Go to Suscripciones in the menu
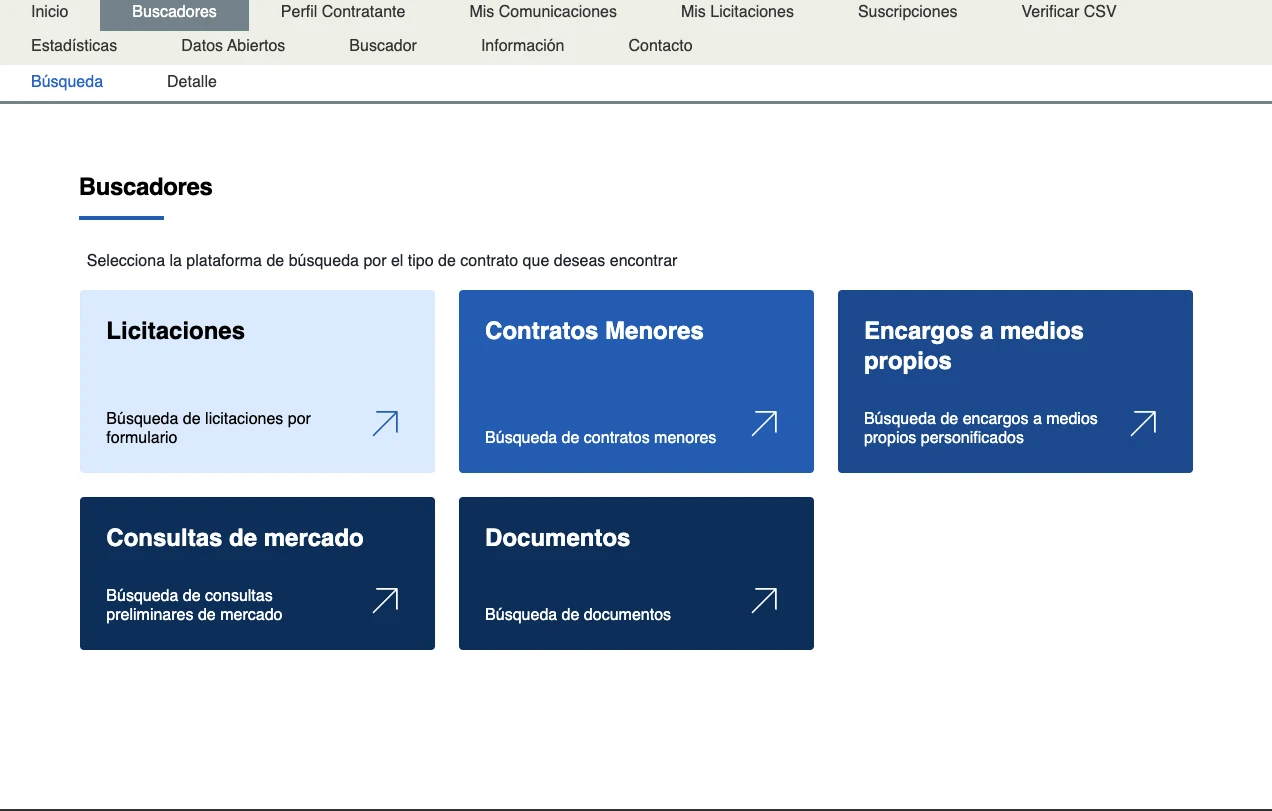The height and width of the screenshot is (811, 1272). tap(907, 12)
